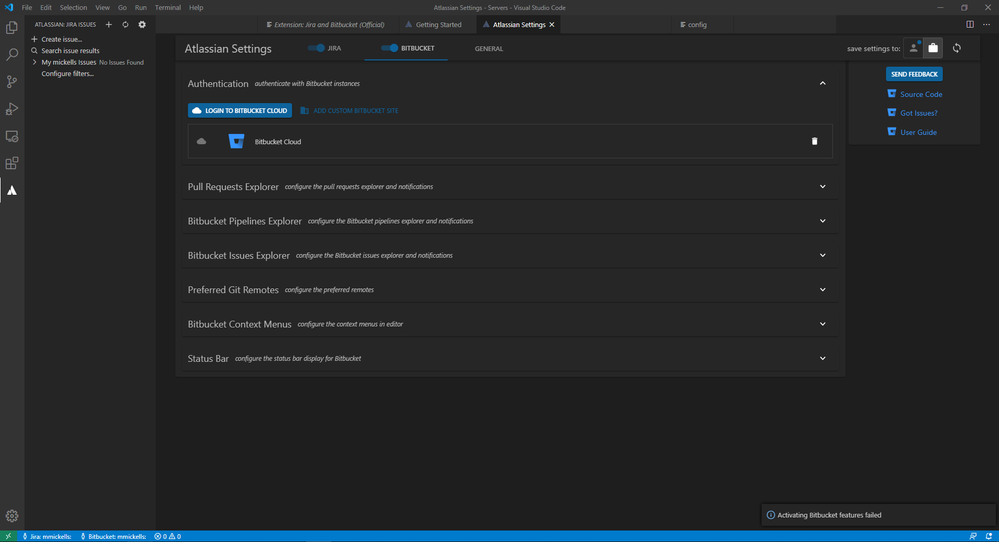Open the editor More Actions ellipsis
This screenshot has height=542, width=999.
pos(986,24)
